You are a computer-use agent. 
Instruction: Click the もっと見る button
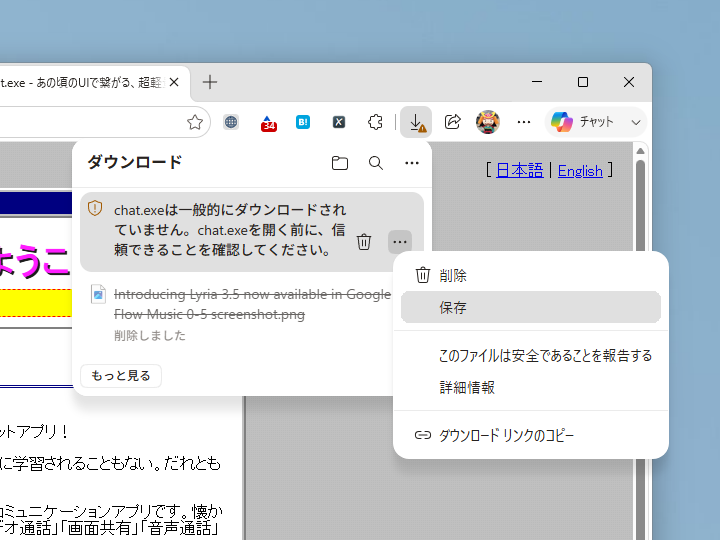pyautogui.click(x=121, y=376)
